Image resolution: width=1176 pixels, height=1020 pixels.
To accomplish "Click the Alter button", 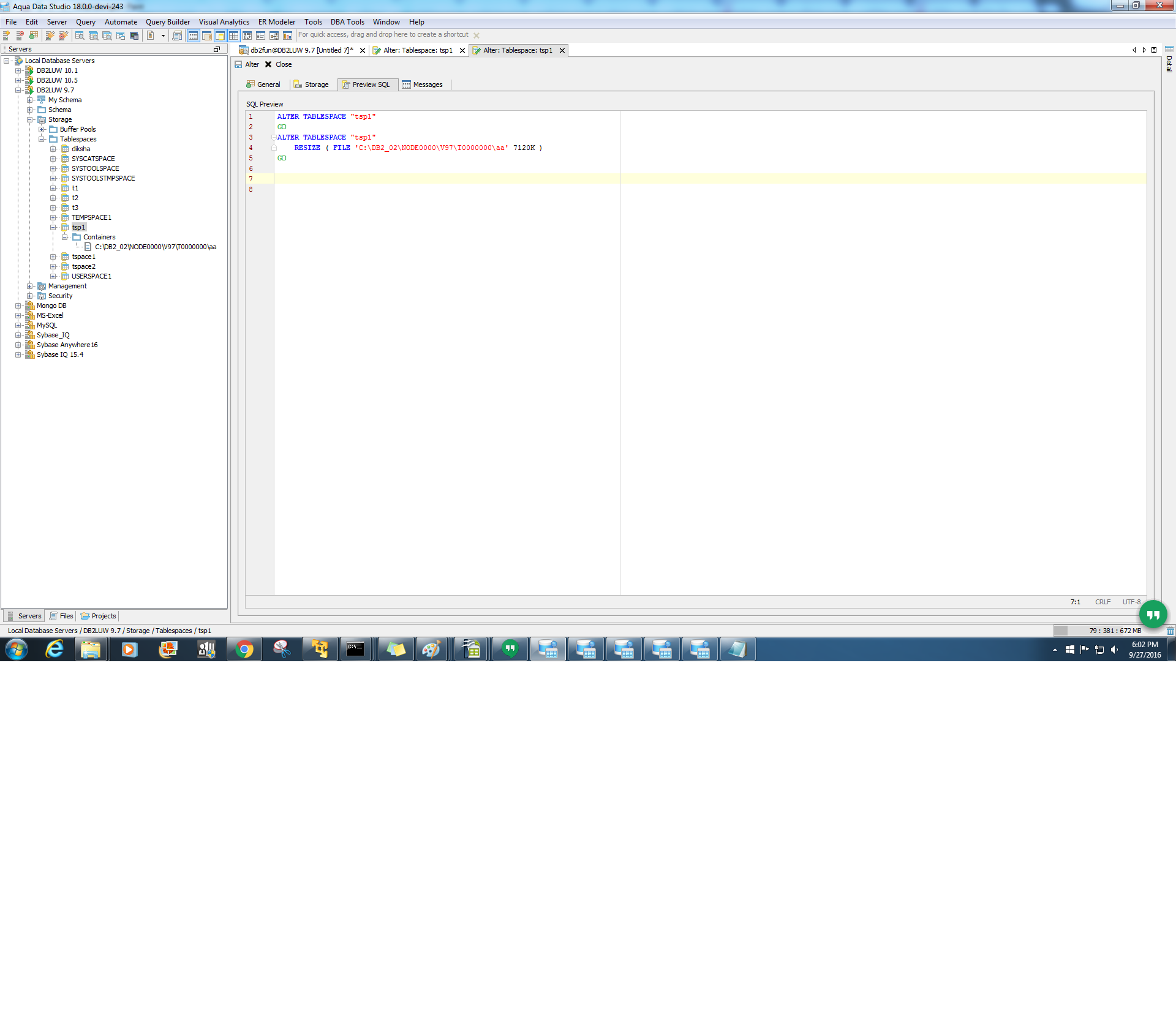I will point(247,64).
